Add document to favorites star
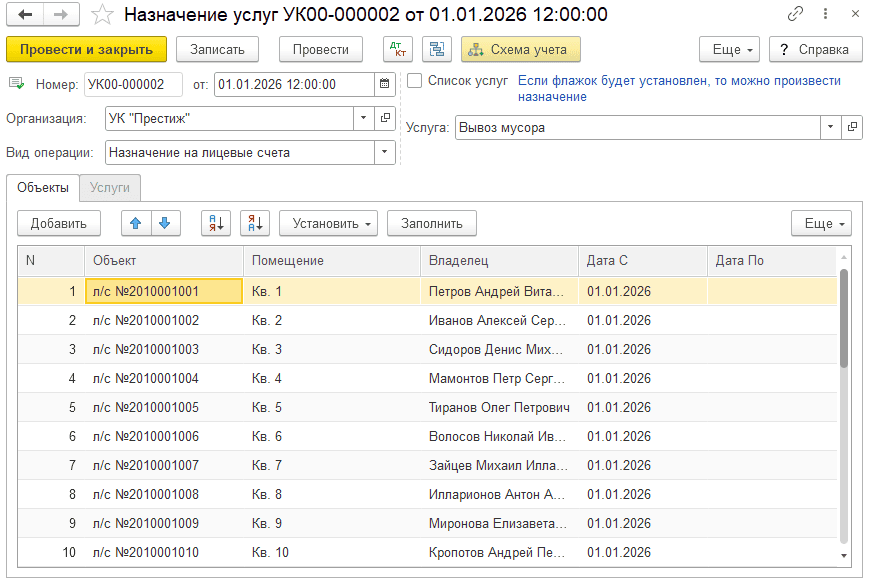The height and width of the screenshot is (585, 873). (102, 15)
